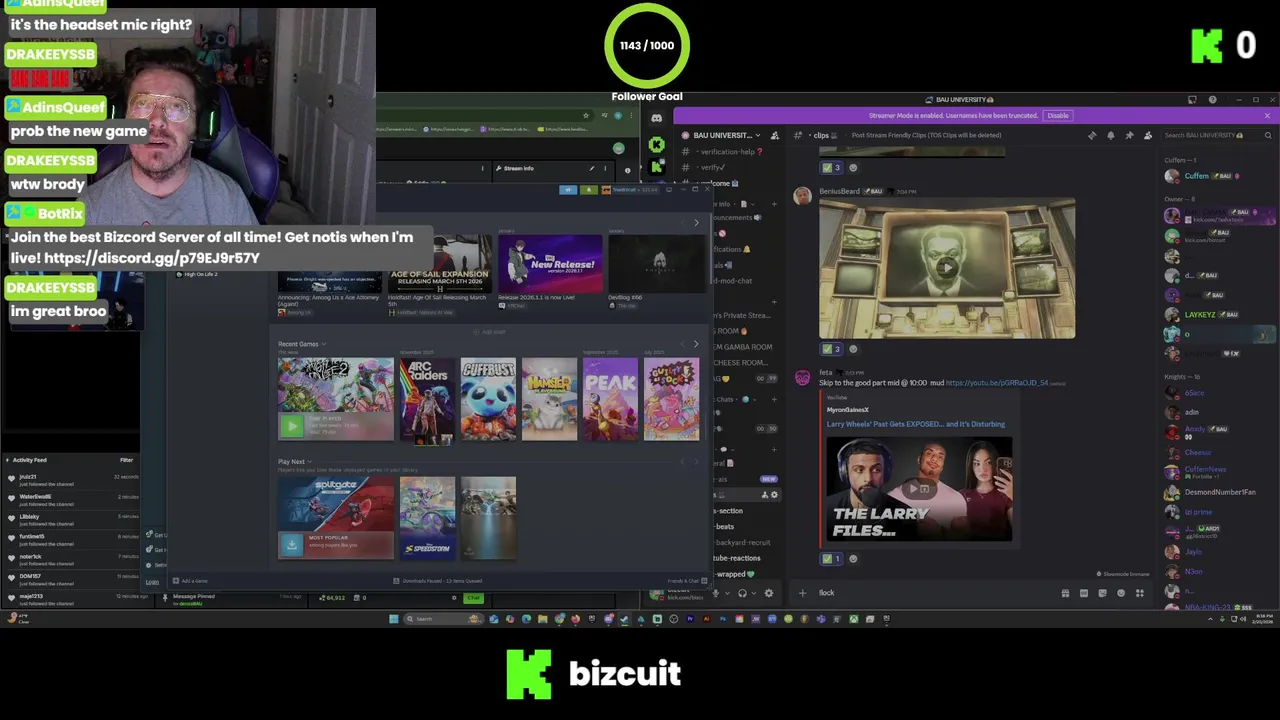Open the verify channel in Discord

click(713, 168)
